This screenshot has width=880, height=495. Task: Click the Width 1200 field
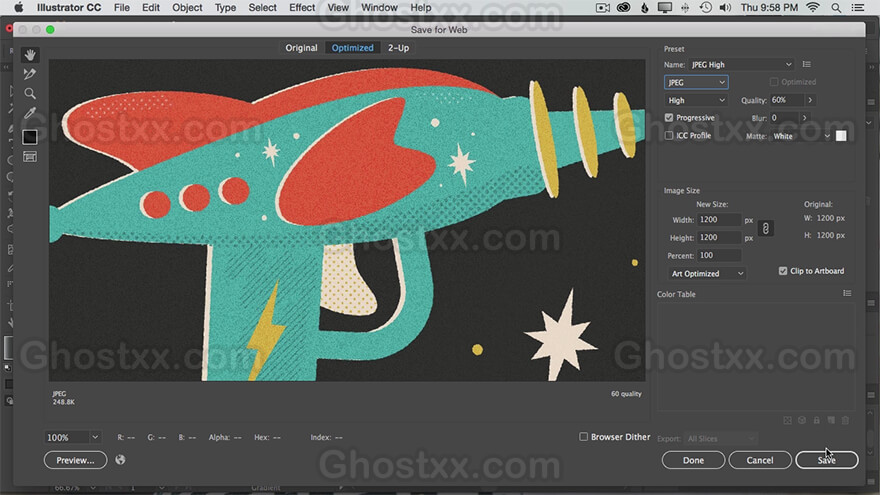pyautogui.click(x=719, y=219)
